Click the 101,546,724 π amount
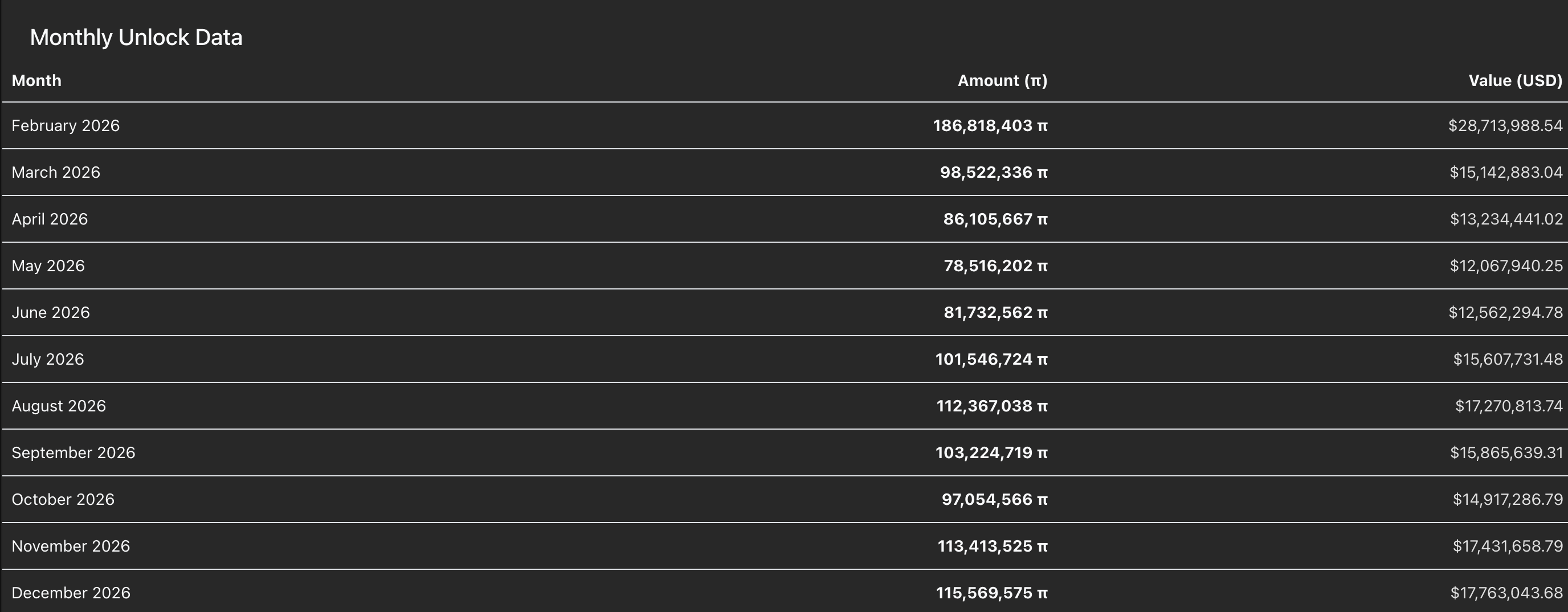 (991, 360)
